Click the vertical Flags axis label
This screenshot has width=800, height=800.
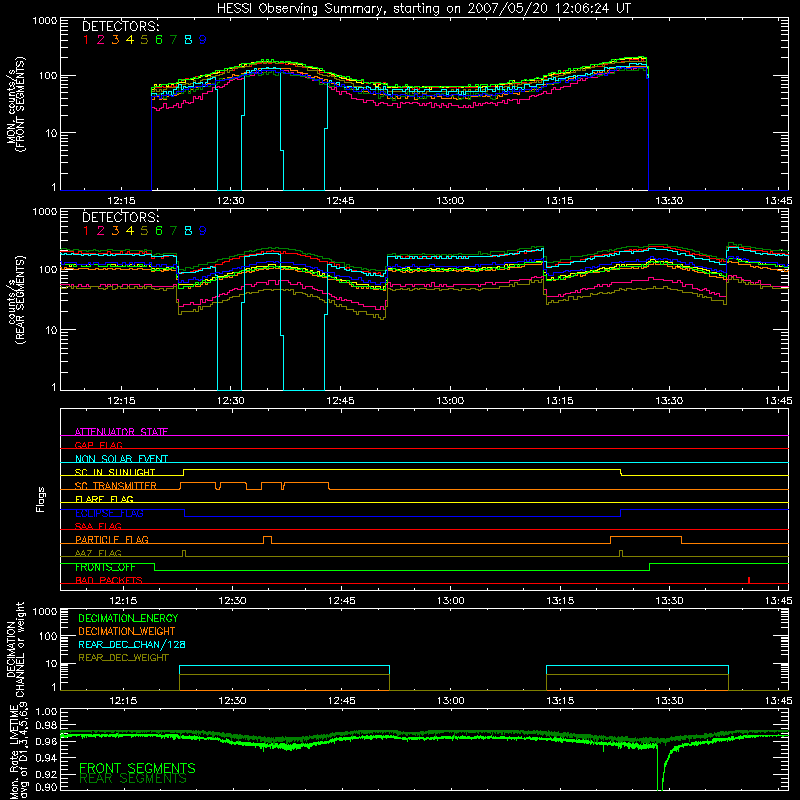click(41, 499)
